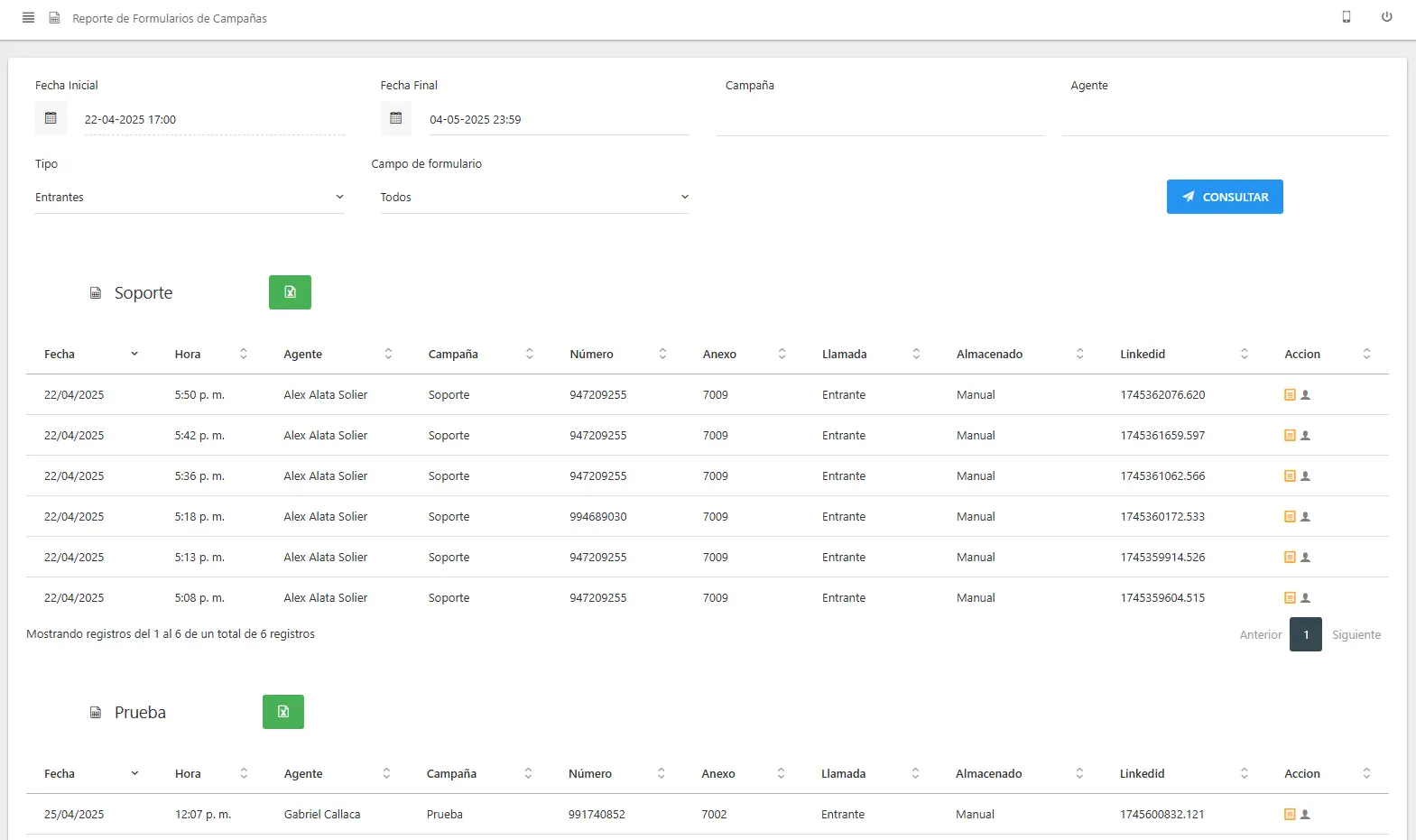
Task: Sort Soporte table by Llamada
Action: 871,354
